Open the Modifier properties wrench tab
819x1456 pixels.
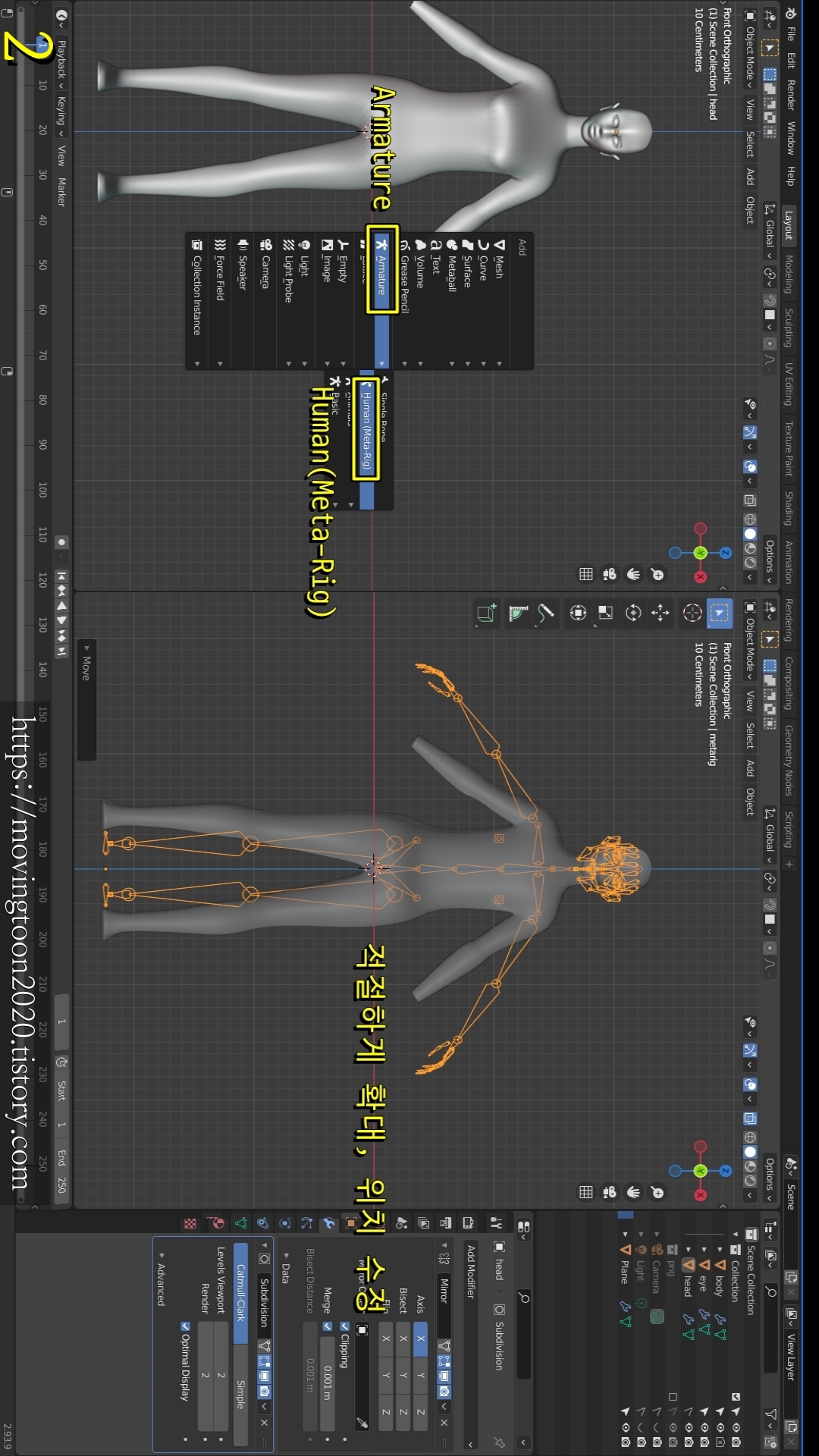[x=329, y=1223]
